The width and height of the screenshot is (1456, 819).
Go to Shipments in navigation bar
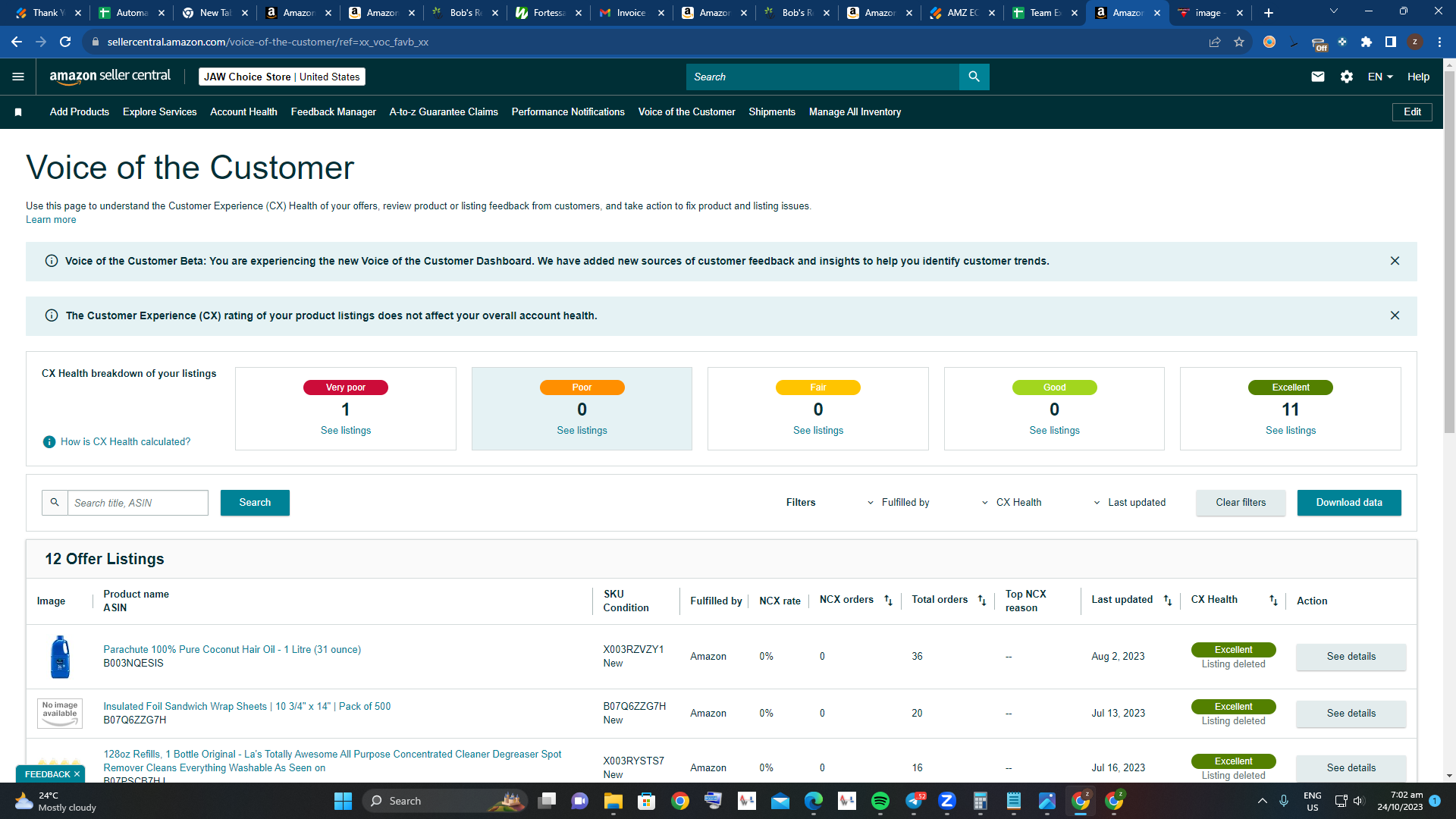(772, 112)
